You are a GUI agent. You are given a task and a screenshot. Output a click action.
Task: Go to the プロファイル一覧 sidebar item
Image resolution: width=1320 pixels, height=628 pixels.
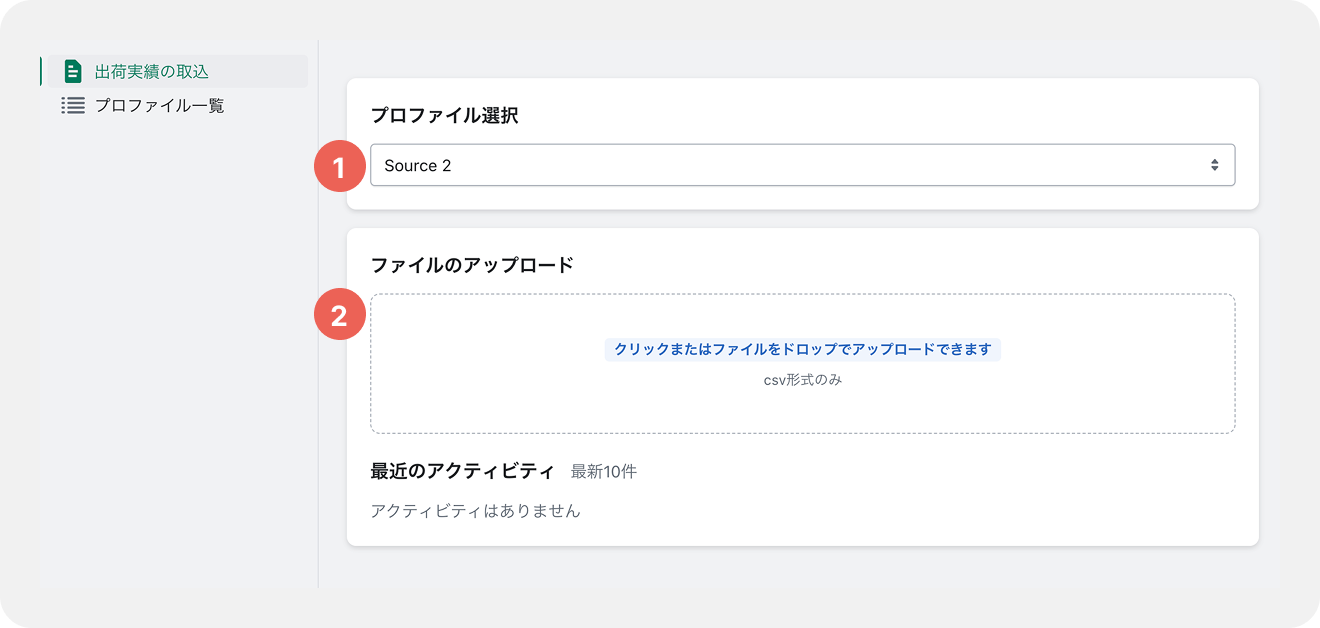click(160, 105)
